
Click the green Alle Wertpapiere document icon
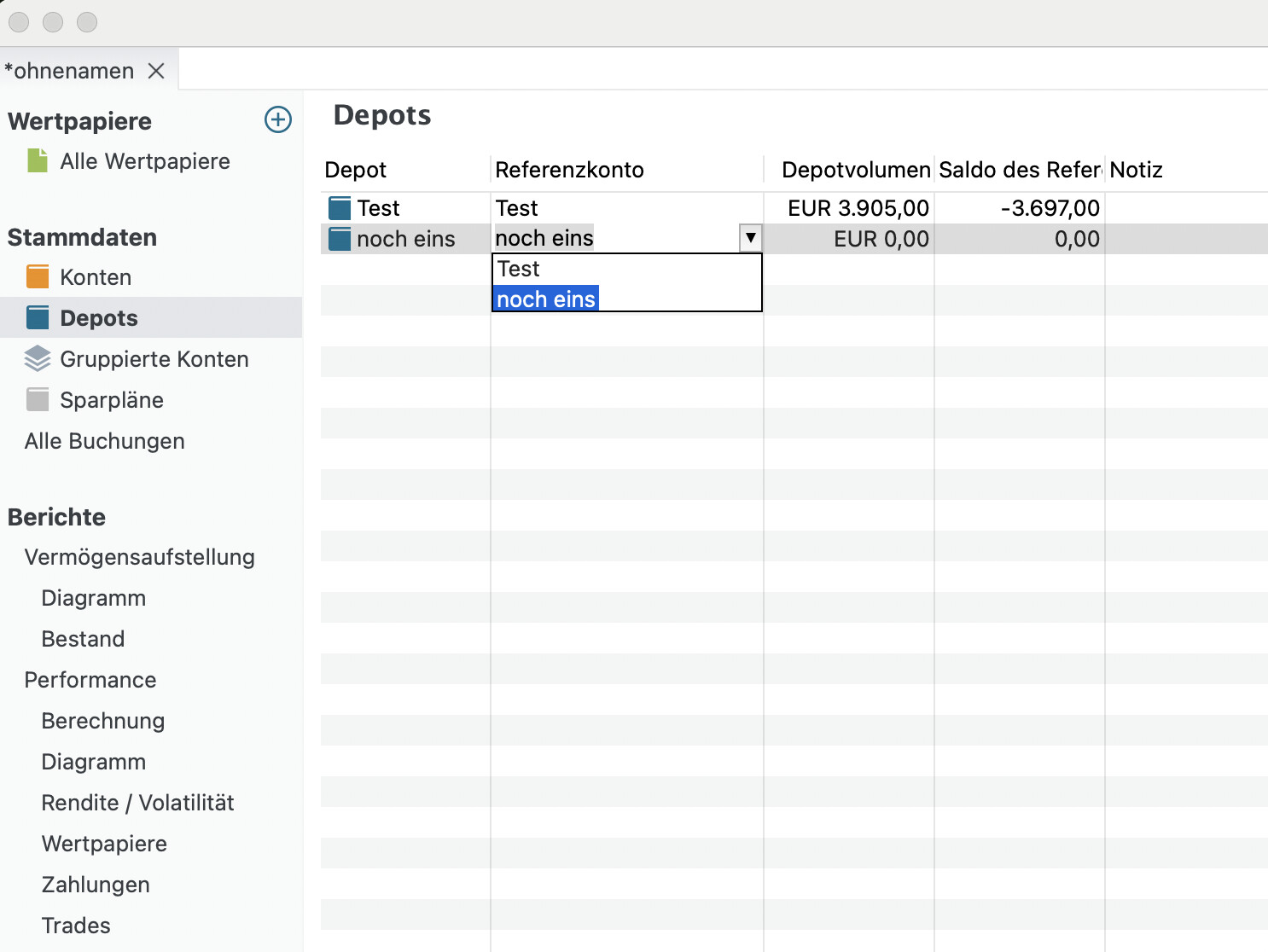click(38, 160)
